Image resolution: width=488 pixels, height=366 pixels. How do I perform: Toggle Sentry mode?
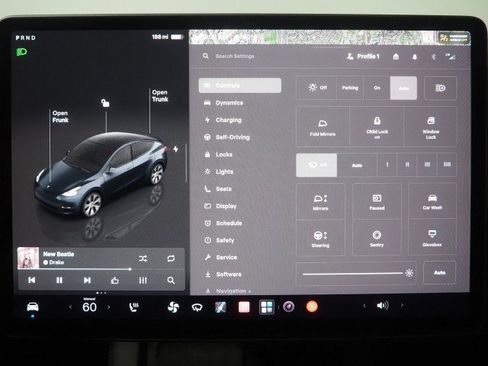click(x=377, y=238)
